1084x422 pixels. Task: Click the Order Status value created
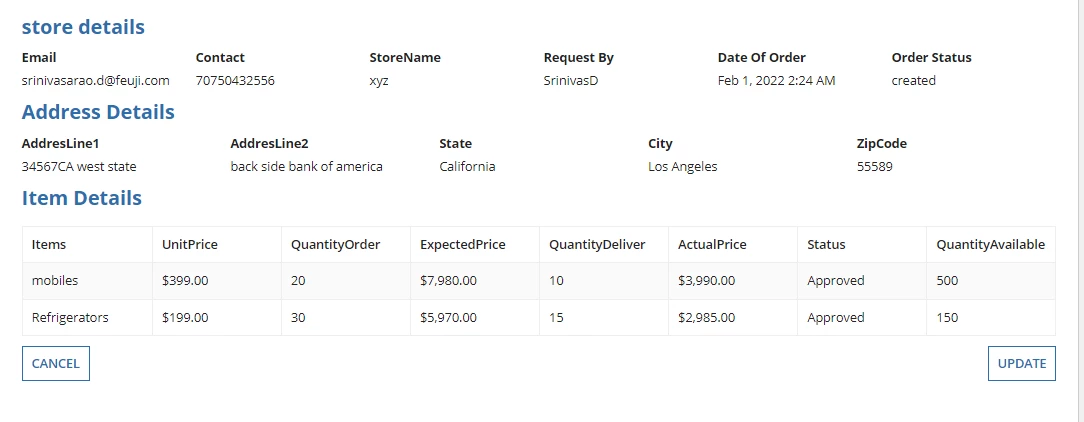coord(913,80)
